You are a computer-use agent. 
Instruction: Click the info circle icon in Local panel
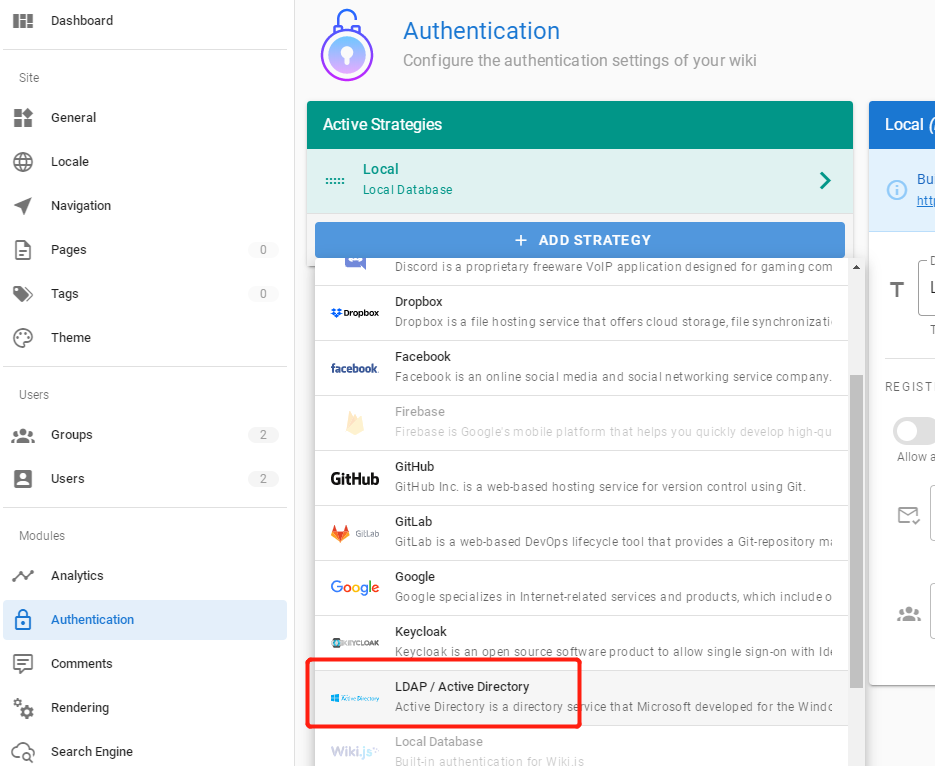(x=897, y=190)
